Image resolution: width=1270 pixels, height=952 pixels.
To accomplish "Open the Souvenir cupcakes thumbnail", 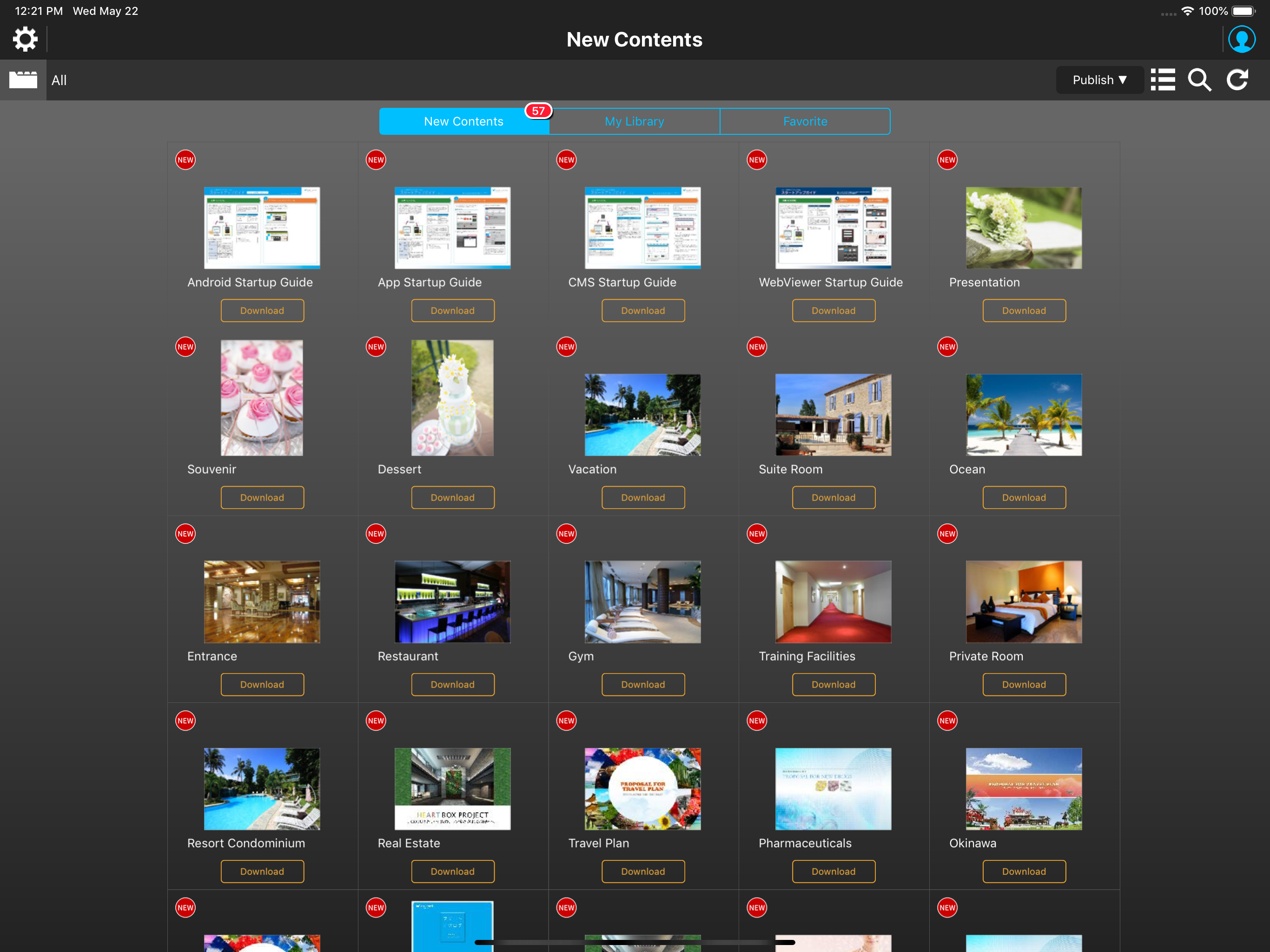I will (x=262, y=398).
